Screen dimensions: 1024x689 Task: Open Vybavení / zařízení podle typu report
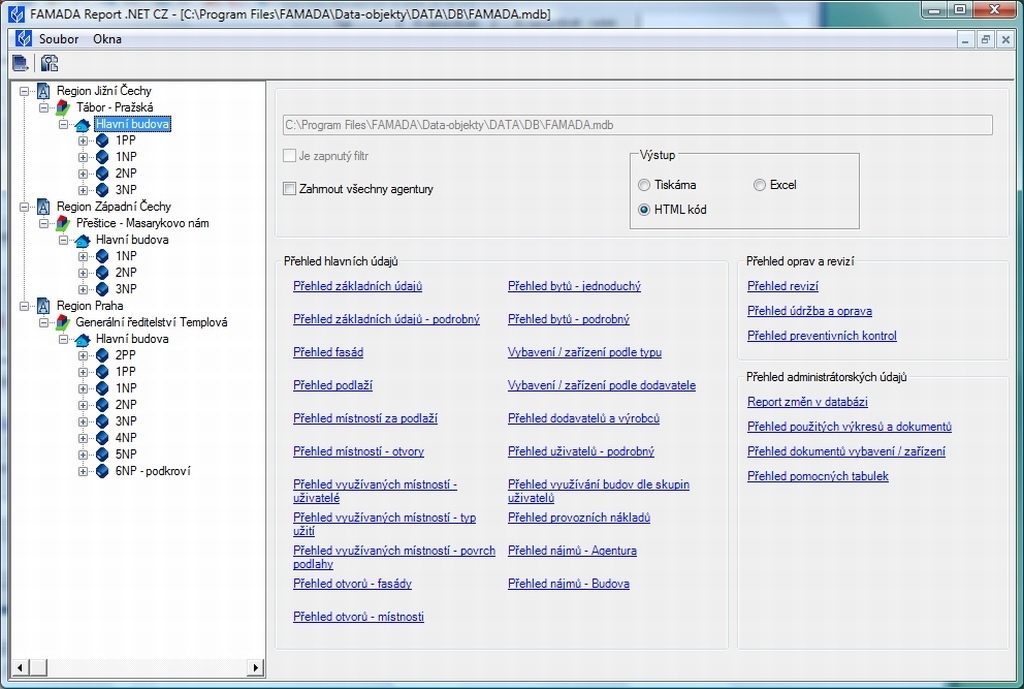[x=584, y=352]
